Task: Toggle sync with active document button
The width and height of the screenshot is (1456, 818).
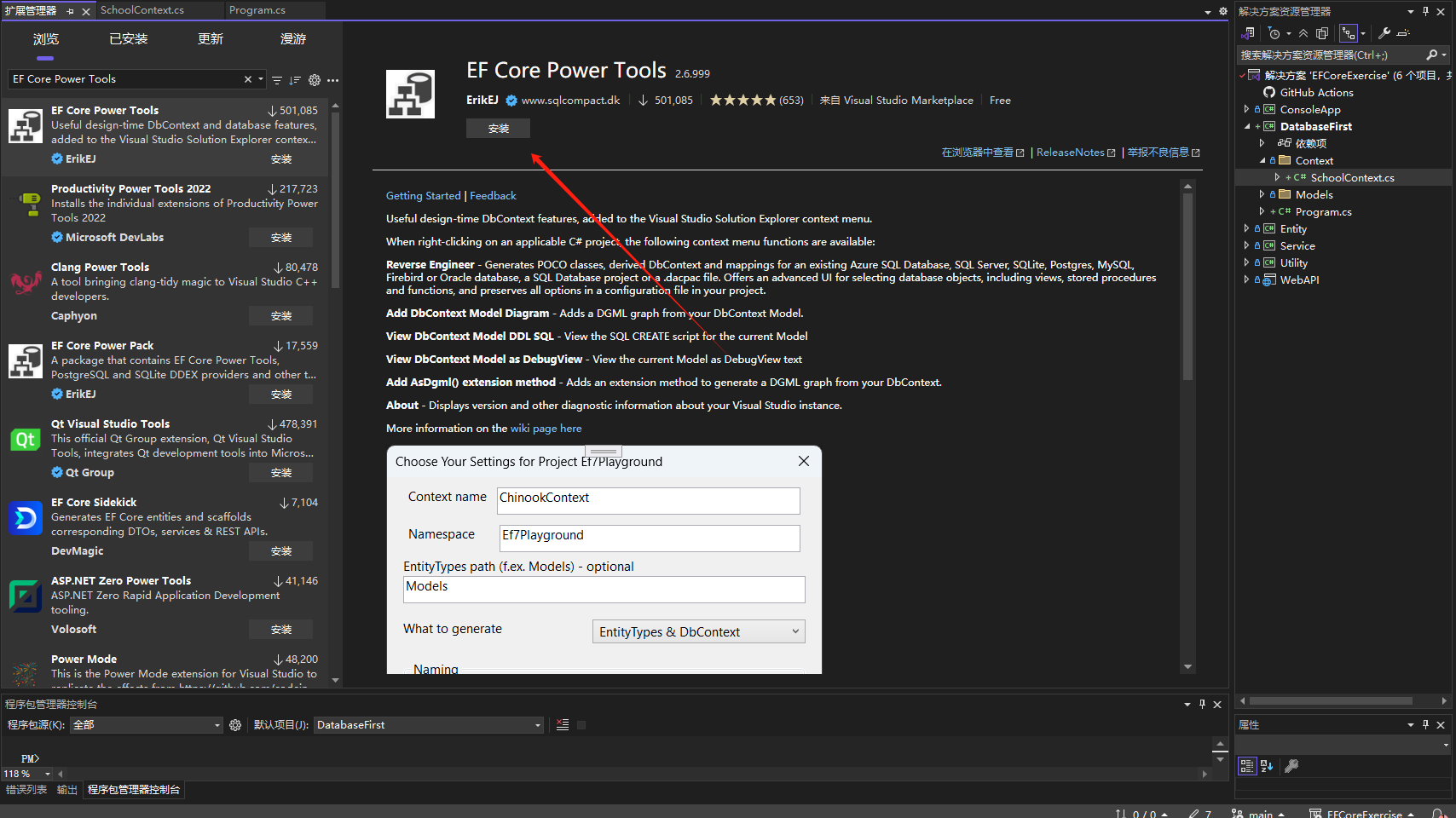Action: pyautogui.click(x=1349, y=33)
